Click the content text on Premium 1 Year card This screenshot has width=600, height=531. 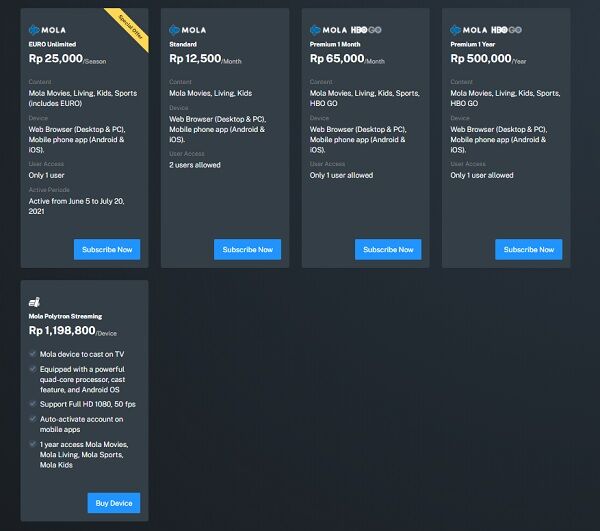[505, 98]
